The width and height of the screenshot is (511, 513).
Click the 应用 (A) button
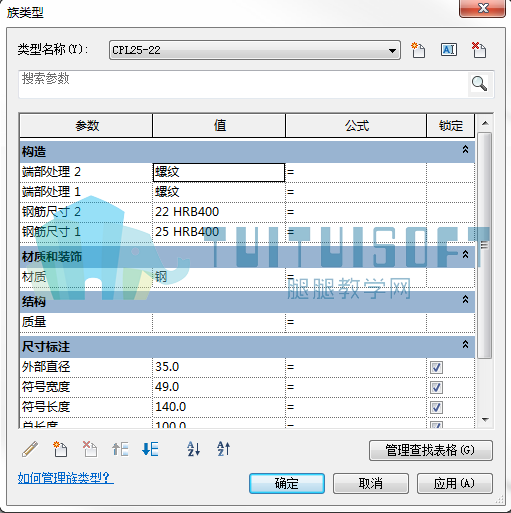[x=454, y=483]
